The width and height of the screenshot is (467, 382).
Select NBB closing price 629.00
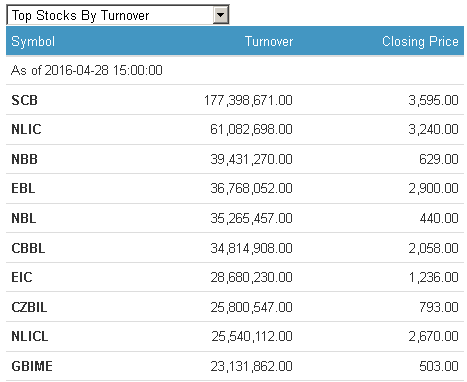click(x=439, y=159)
